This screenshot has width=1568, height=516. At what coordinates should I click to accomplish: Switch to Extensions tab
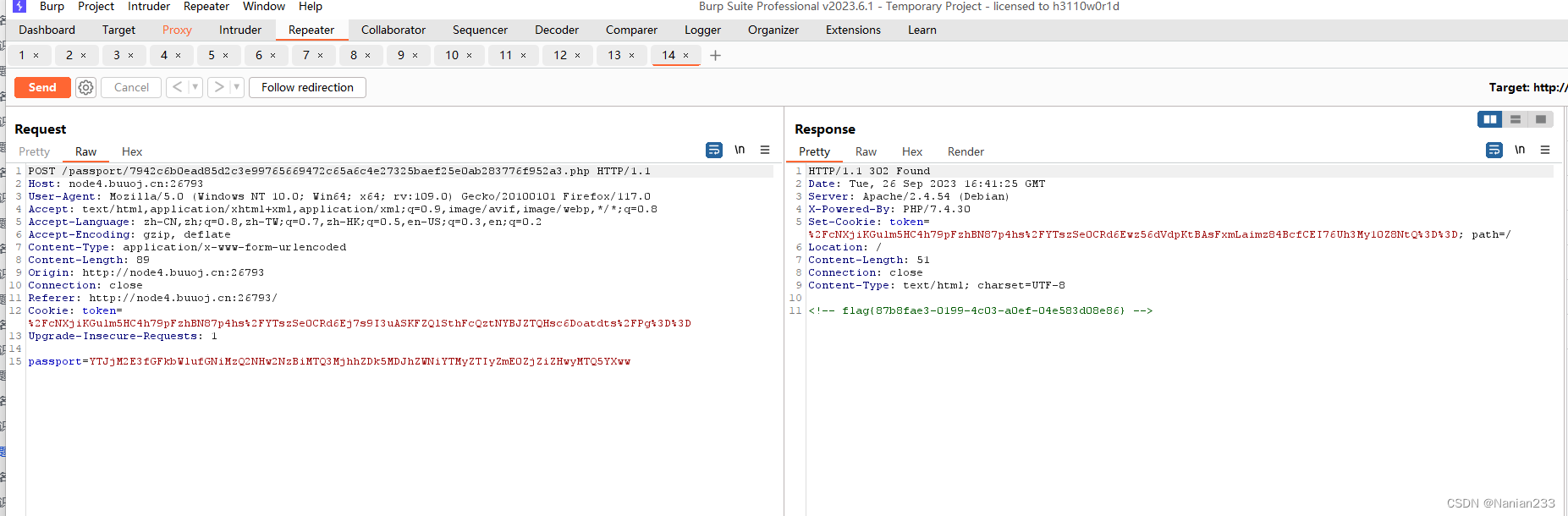click(853, 30)
